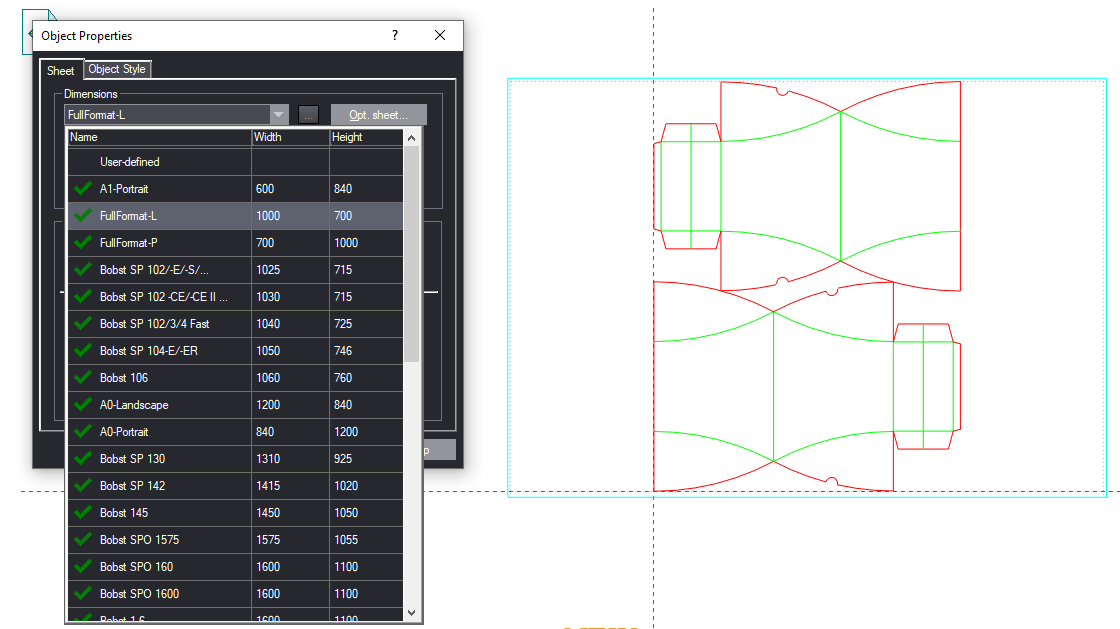Click the green checkmark next to Bobst 106
Viewport: 1120px width, 629px height.
click(x=83, y=377)
